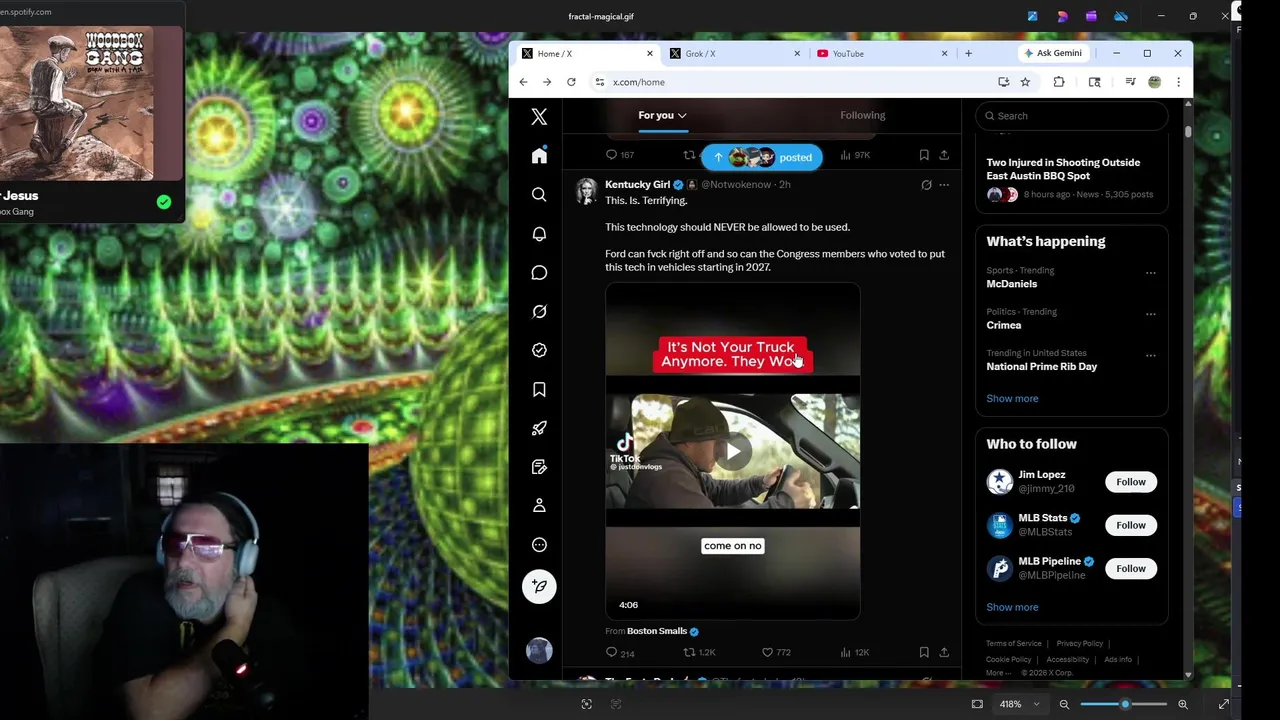1280x720 pixels.
Task: Open National Prime Rib Day trend
Action: click(x=1041, y=366)
